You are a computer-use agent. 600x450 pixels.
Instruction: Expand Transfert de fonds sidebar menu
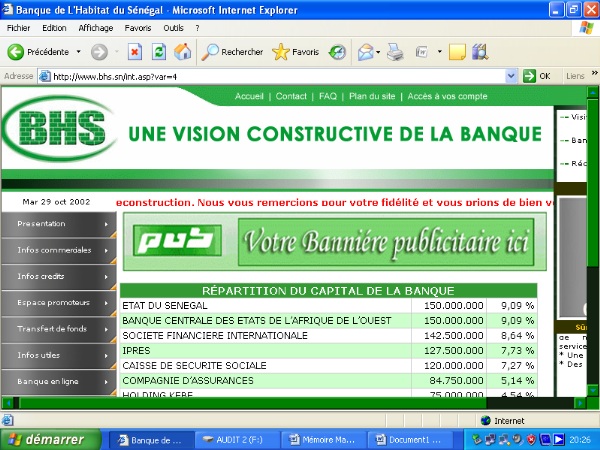pos(59,329)
